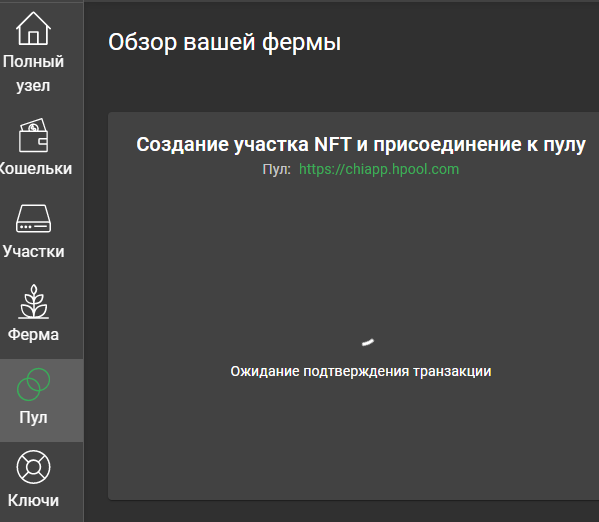Open the Full Node house icon
This screenshot has width=599, height=522.
(x=33, y=28)
